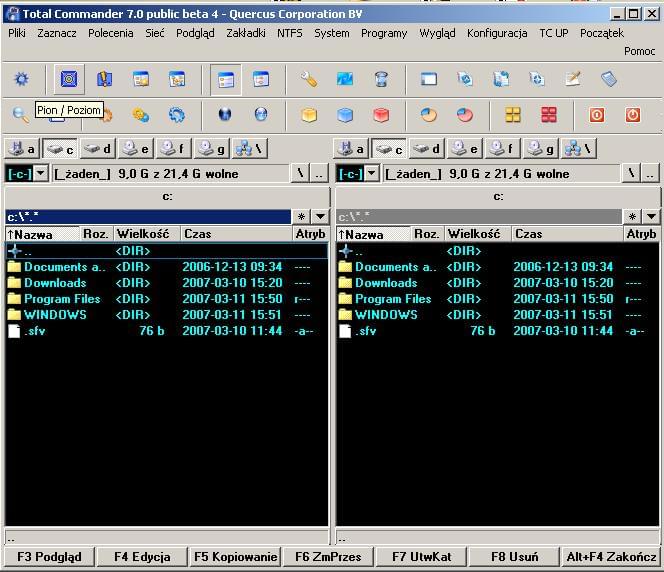This screenshot has height=572, width=664.
Task: Click the pressed blue concentric-squares toolbar icon
Action: pyautogui.click(x=69, y=79)
